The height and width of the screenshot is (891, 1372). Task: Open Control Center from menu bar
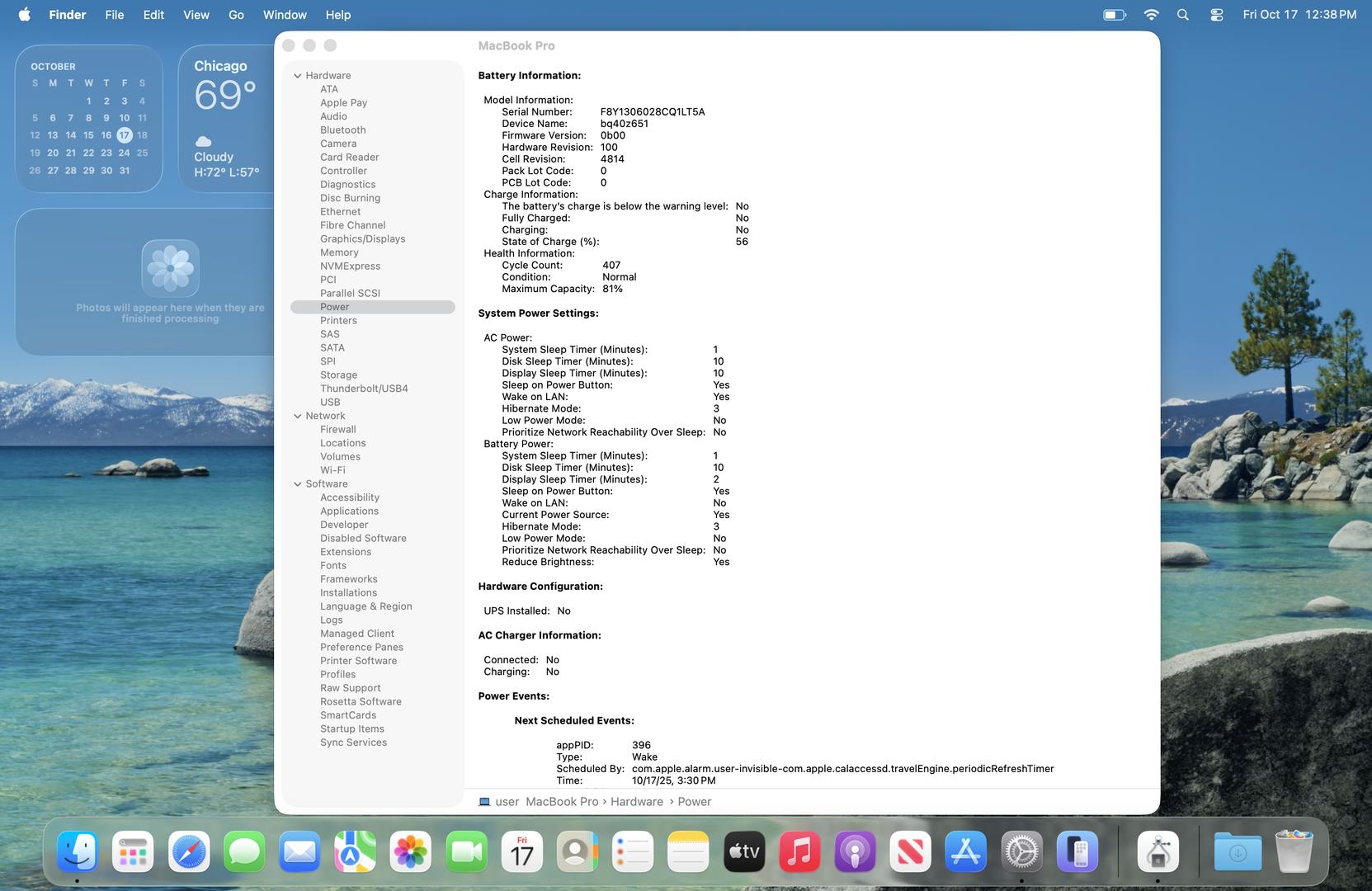[1216, 15]
